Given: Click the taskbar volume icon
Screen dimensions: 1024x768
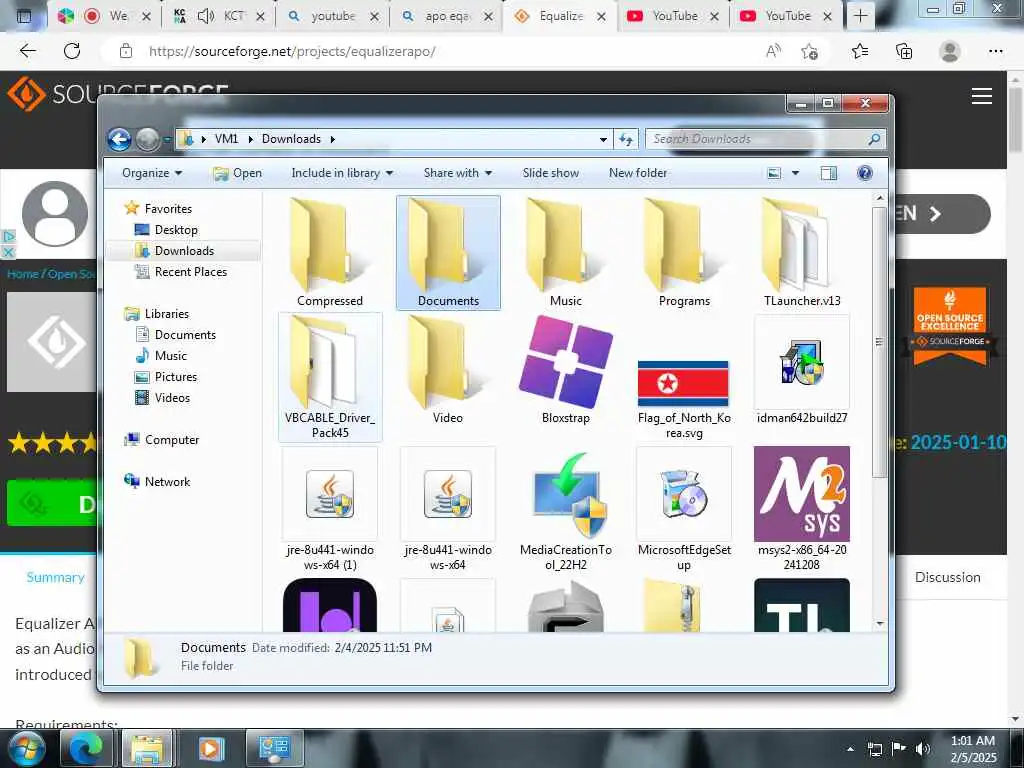Looking at the screenshot, I should [922, 749].
